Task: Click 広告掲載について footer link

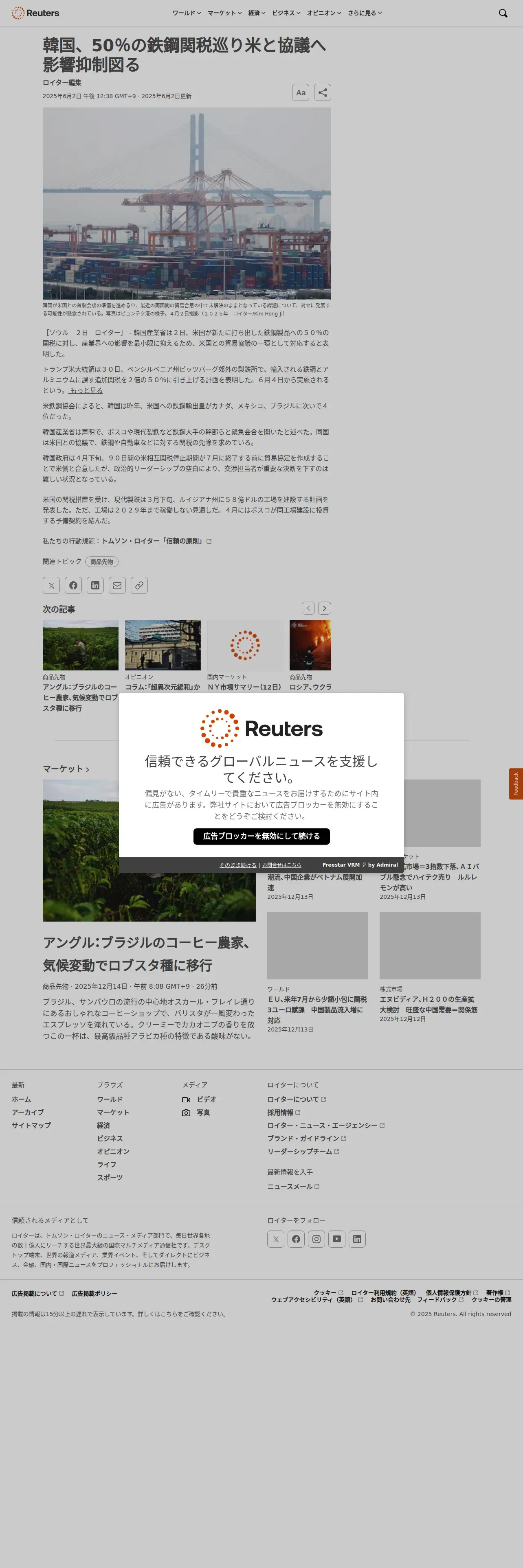Action: point(38,1294)
